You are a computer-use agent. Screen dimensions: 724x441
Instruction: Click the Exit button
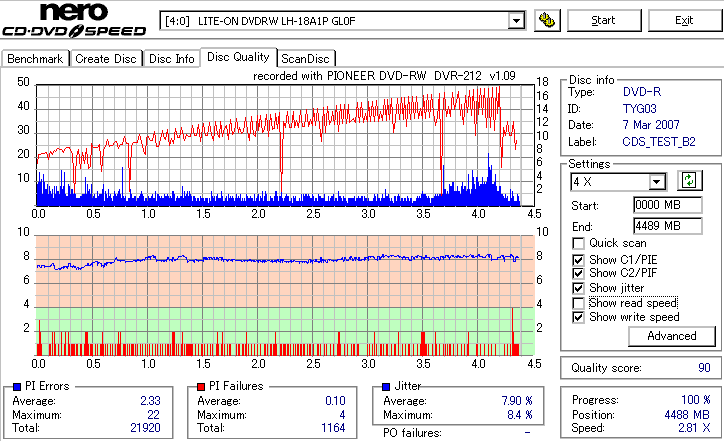(x=684, y=20)
